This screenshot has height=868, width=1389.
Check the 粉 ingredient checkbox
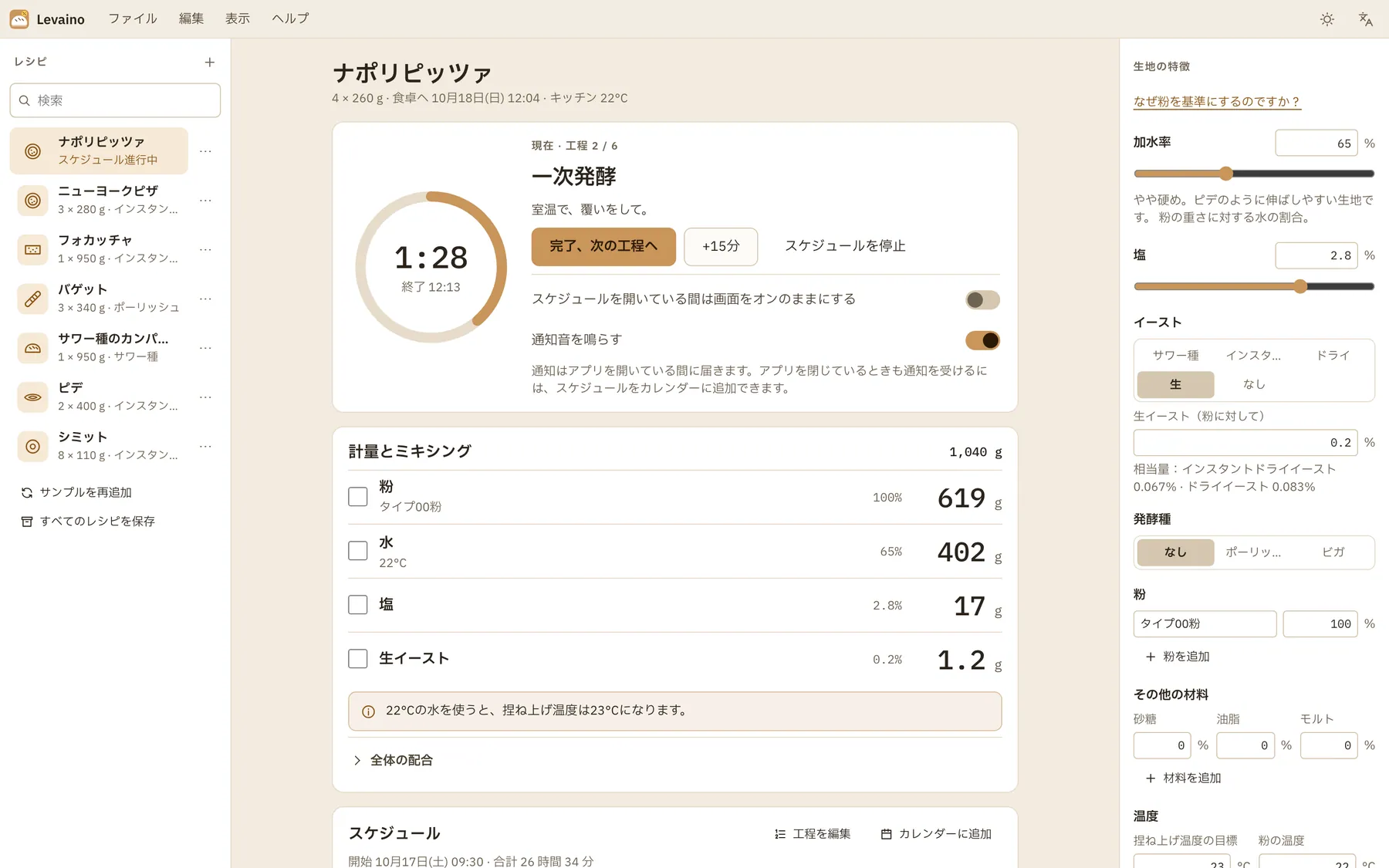[358, 497]
